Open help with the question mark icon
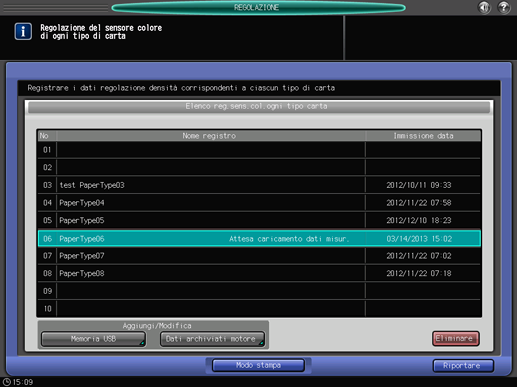Image resolution: width=517 pixels, height=387 pixels. (x=504, y=7)
